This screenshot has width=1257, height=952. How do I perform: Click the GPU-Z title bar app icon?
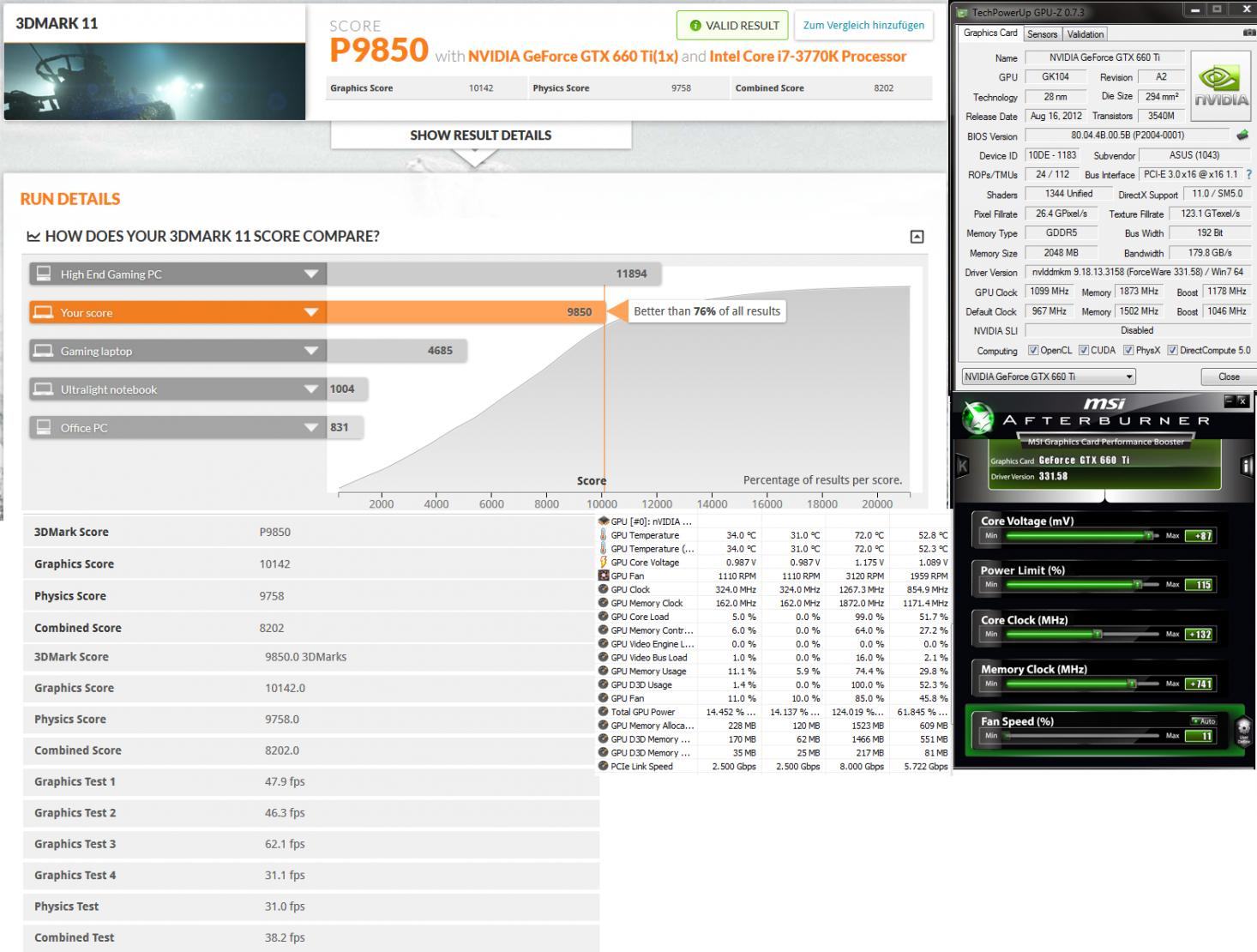962,13
